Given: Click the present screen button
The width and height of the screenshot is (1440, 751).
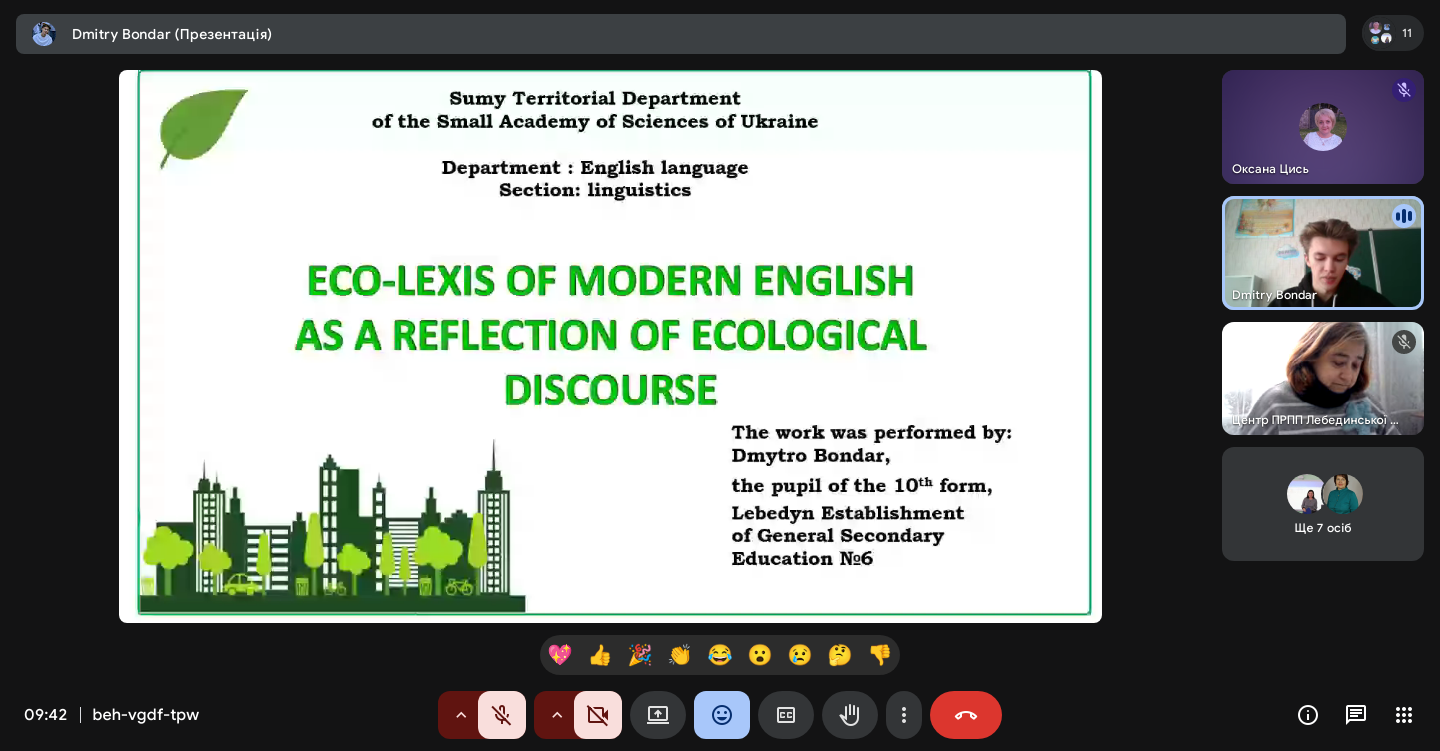Looking at the screenshot, I should click(x=658, y=715).
